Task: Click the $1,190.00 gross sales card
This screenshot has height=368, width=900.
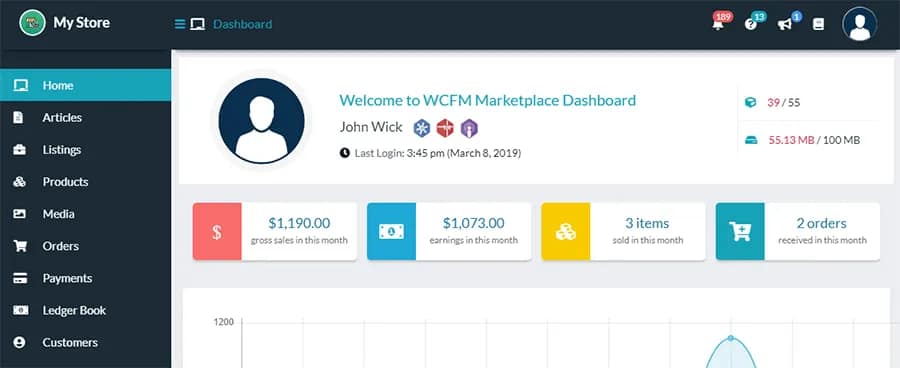Action: point(275,231)
